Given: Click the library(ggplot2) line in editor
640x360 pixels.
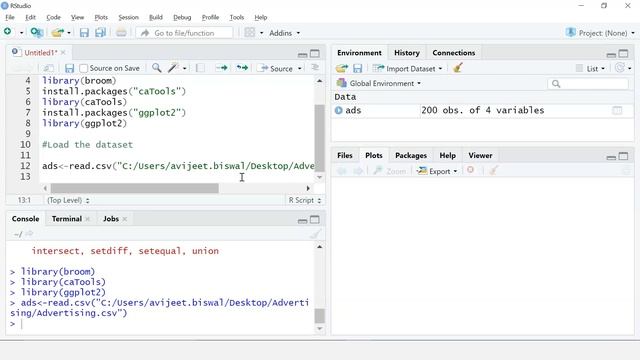Looking at the screenshot, I should [x=84, y=123].
